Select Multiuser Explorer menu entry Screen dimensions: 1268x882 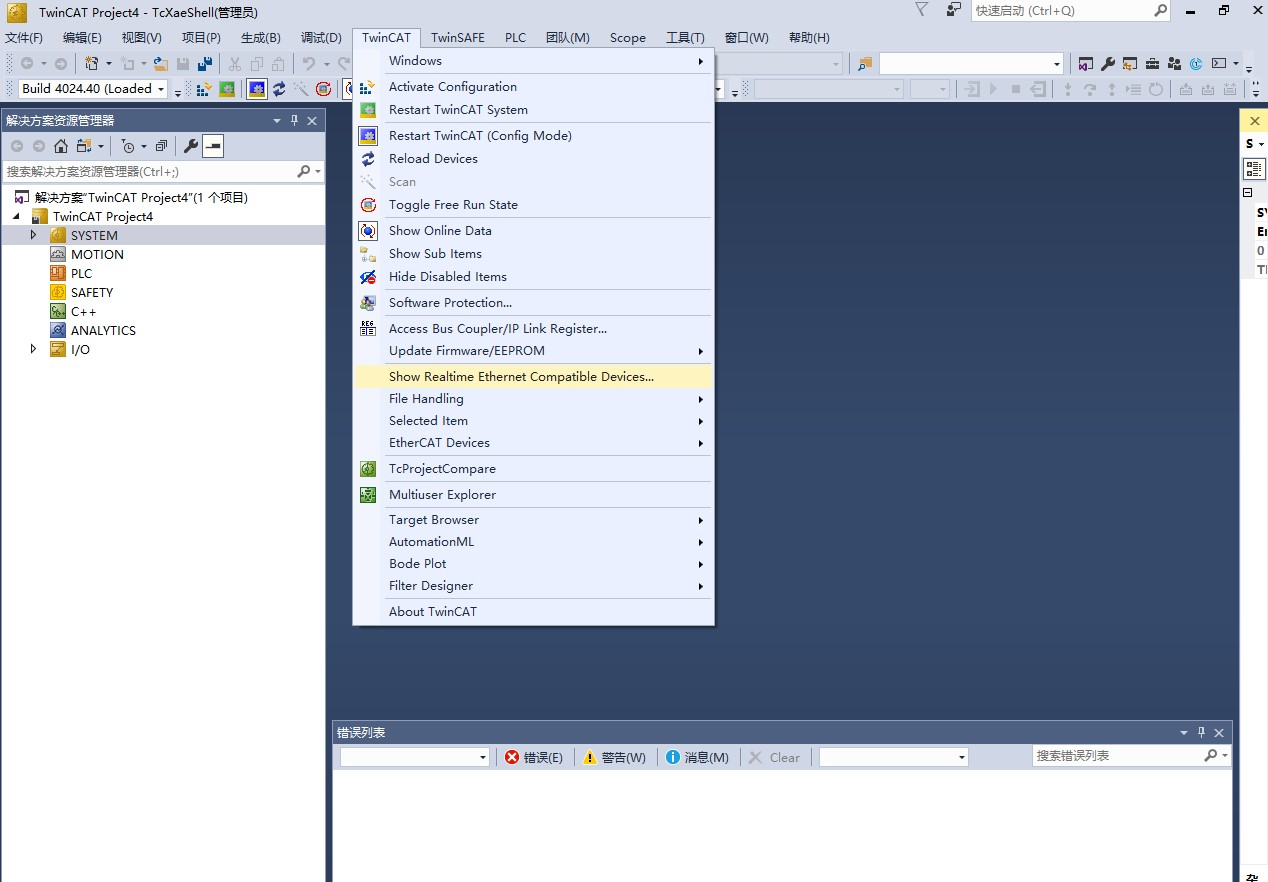click(x=534, y=495)
